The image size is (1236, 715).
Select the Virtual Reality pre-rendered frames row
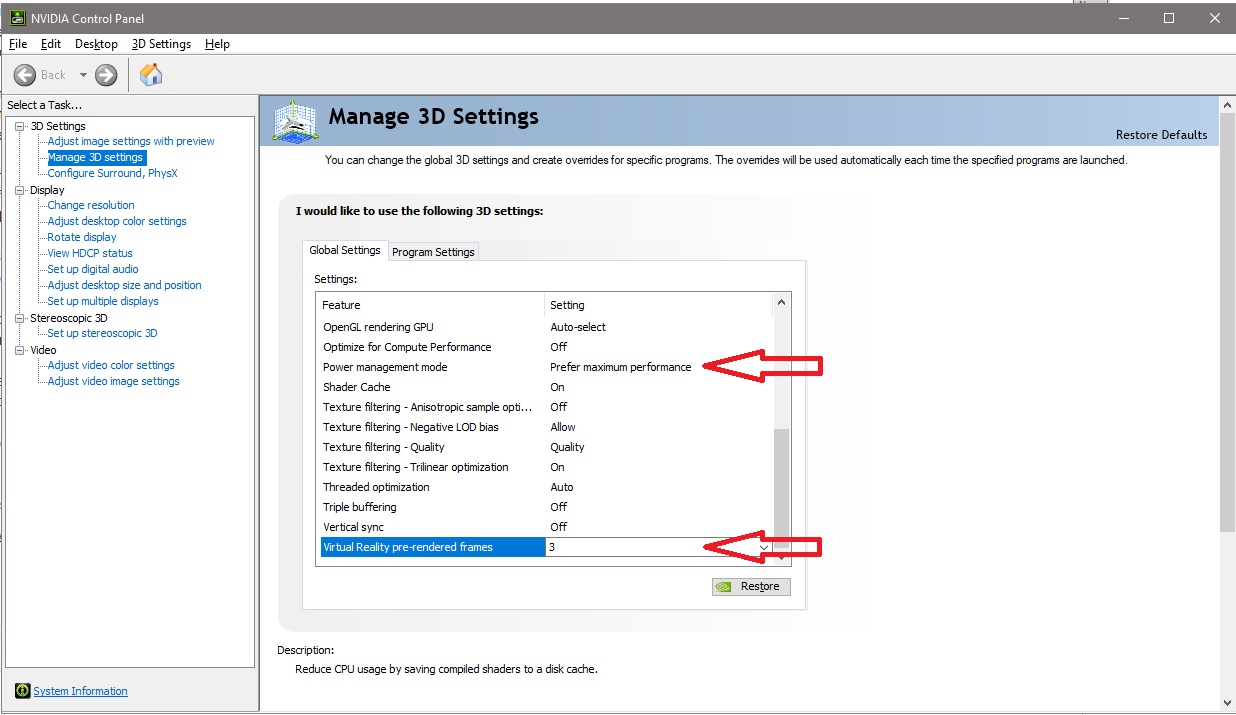point(546,547)
